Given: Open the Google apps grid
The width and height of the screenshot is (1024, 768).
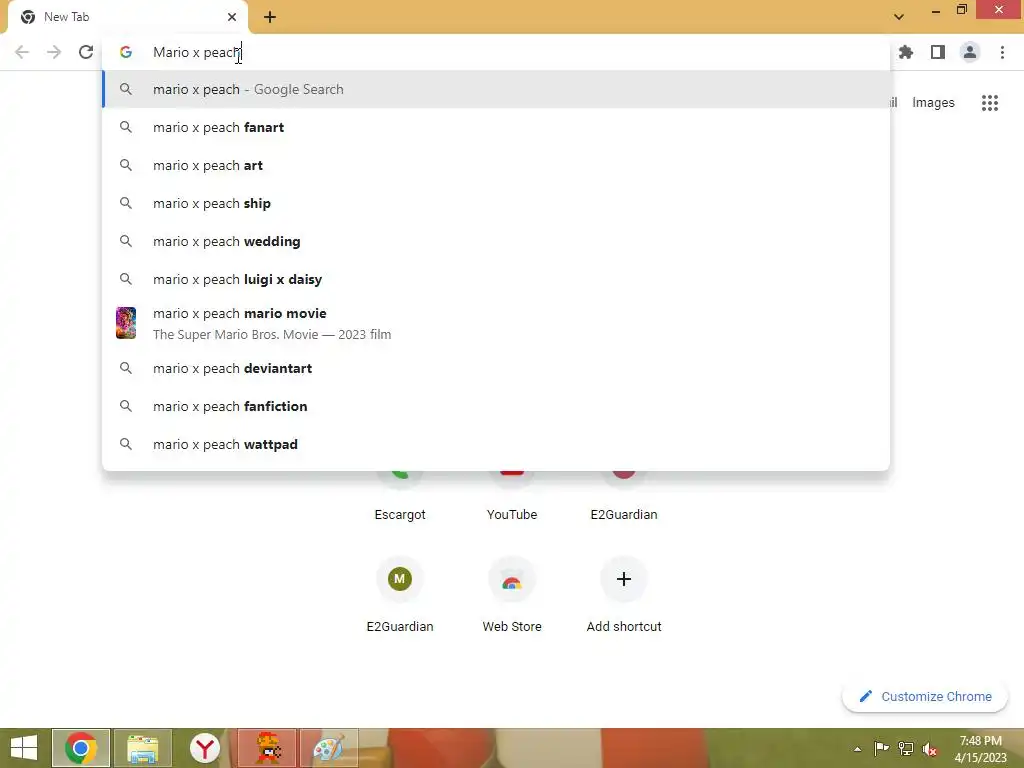Looking at the screenshot, I should tap(990, 103).
